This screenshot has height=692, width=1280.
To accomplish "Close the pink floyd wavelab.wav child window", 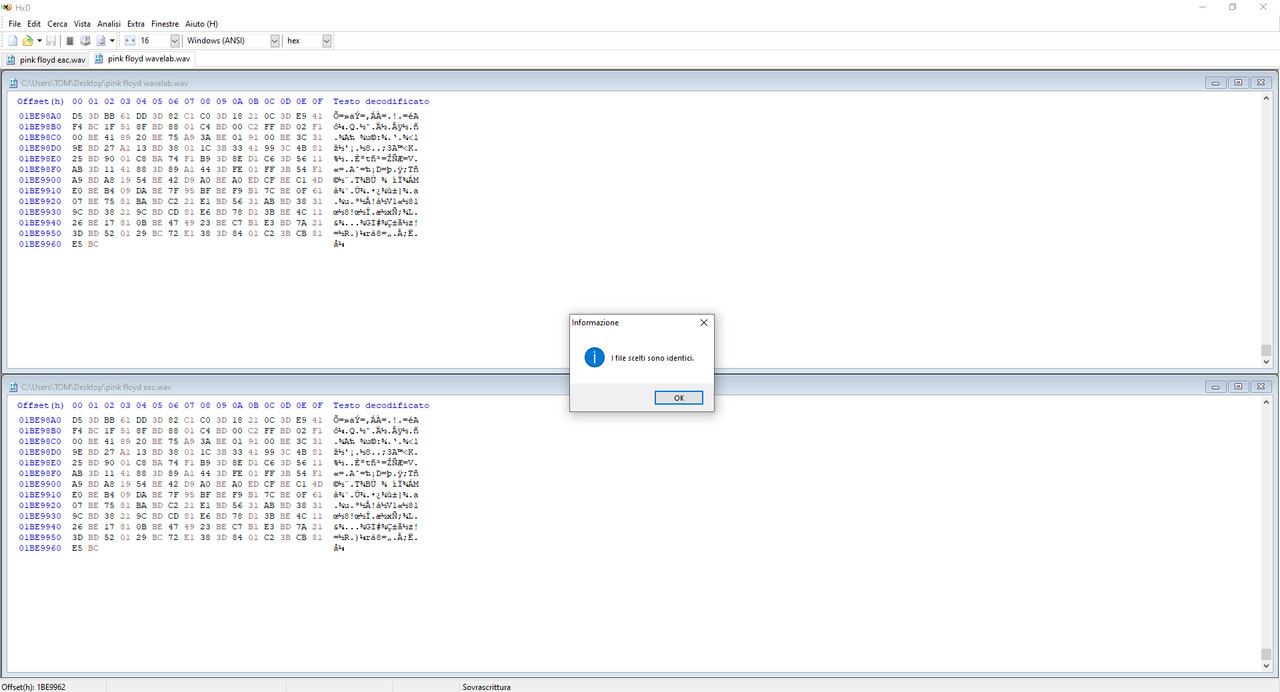I will click(1259, 83).
